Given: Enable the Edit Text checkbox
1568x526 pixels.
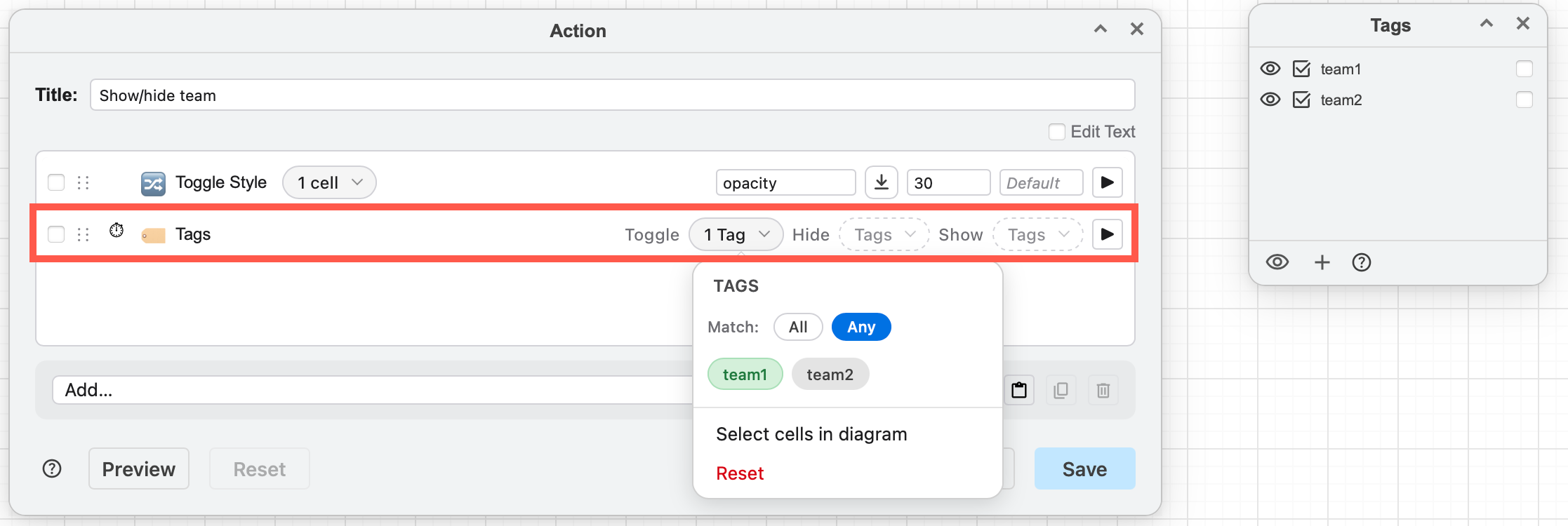Looking at the screenshot, I should 1057,132.
